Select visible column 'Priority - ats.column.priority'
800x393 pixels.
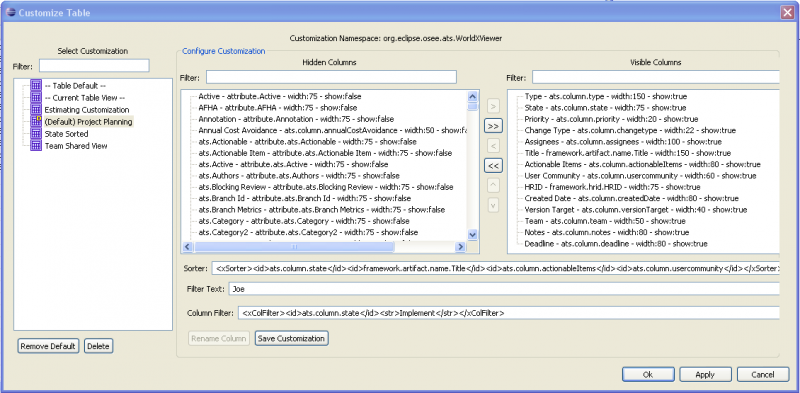coord(611,119)
